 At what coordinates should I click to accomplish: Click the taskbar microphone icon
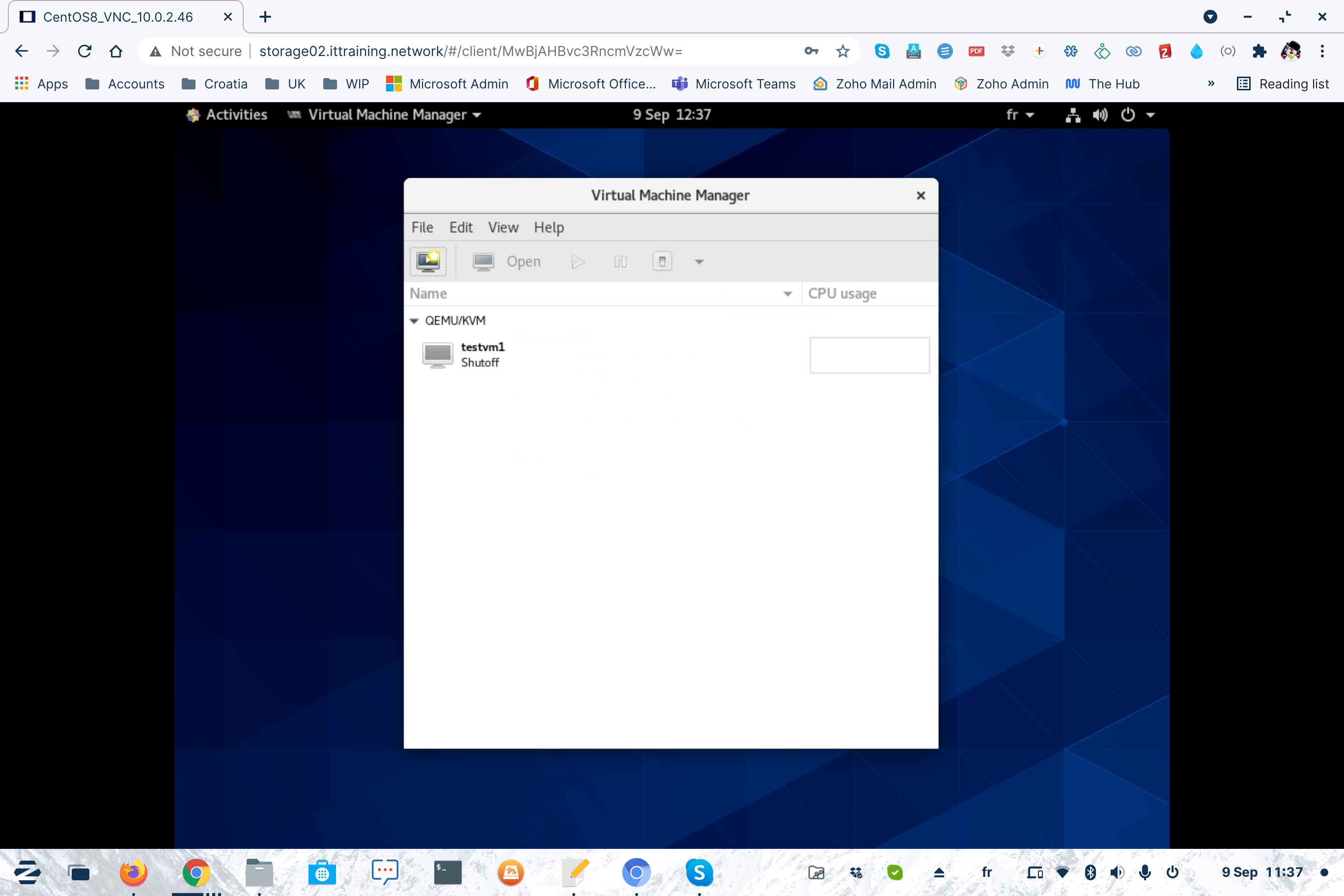(1145, 872)
